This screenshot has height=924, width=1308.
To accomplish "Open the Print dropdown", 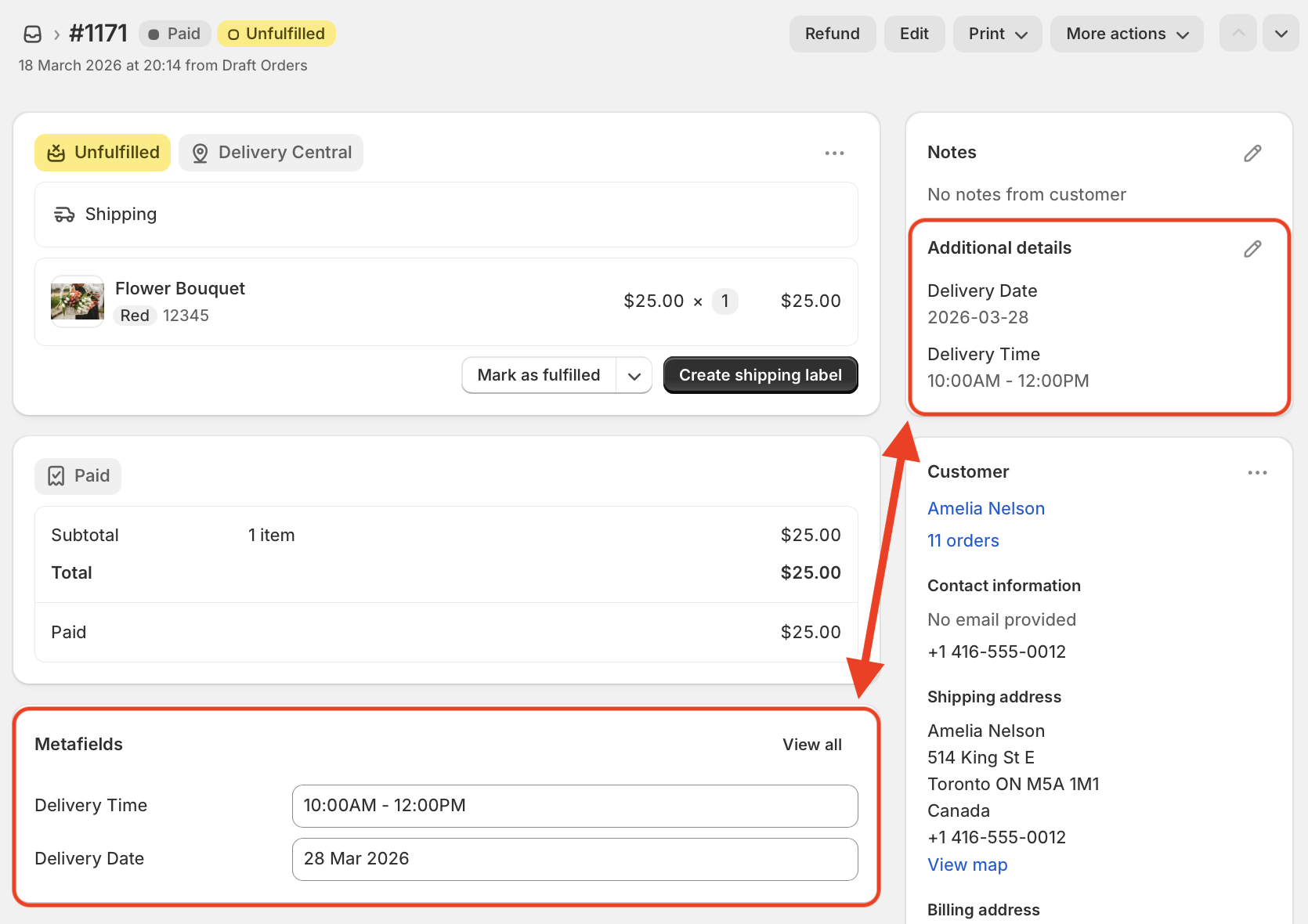I will point(998,34).
